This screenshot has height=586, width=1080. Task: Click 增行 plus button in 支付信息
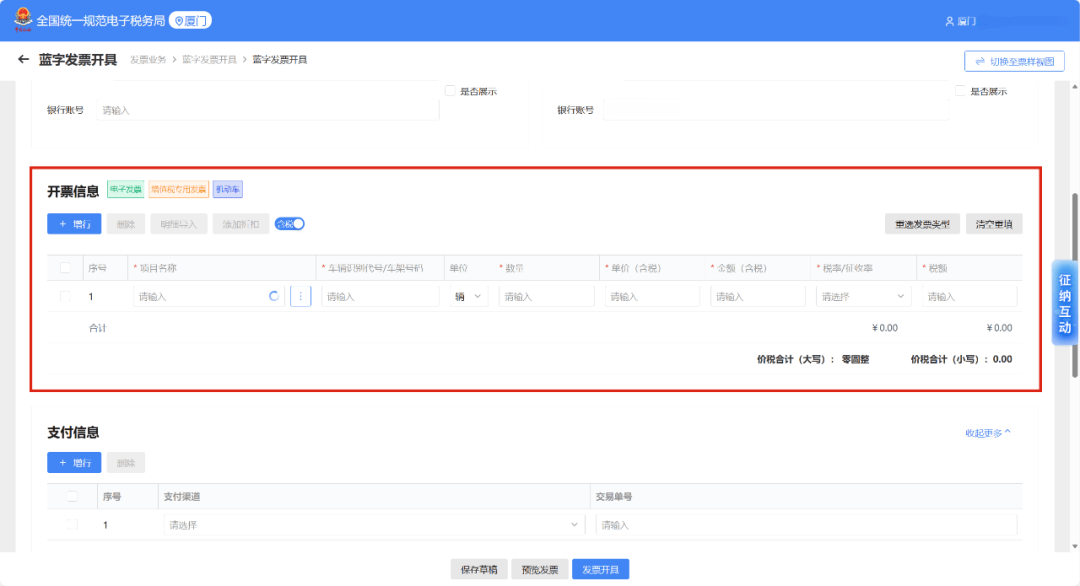pyautogui.click(x=74, y=463)
